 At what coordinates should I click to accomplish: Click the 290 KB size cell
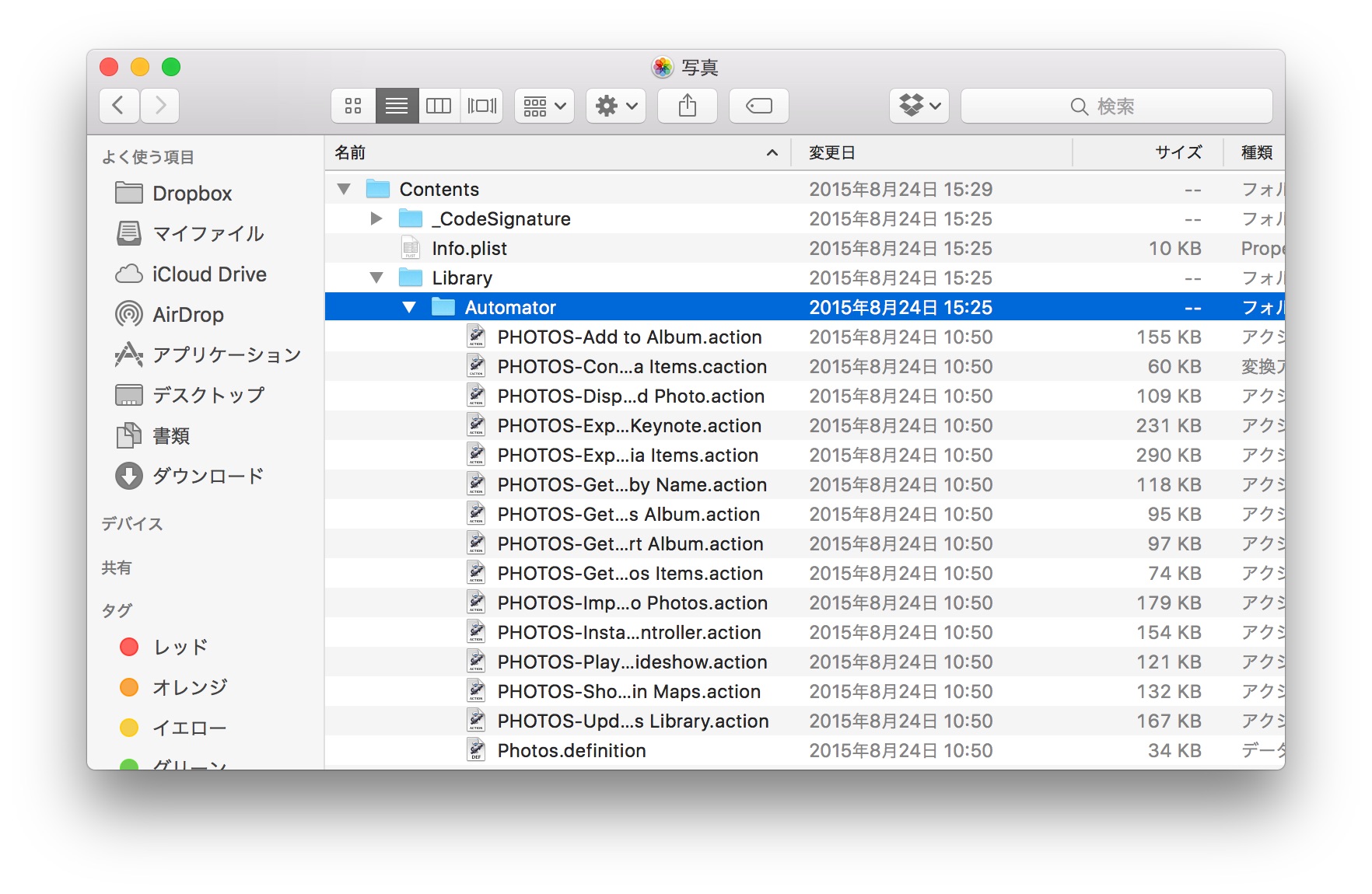[x=1169, y=455]
